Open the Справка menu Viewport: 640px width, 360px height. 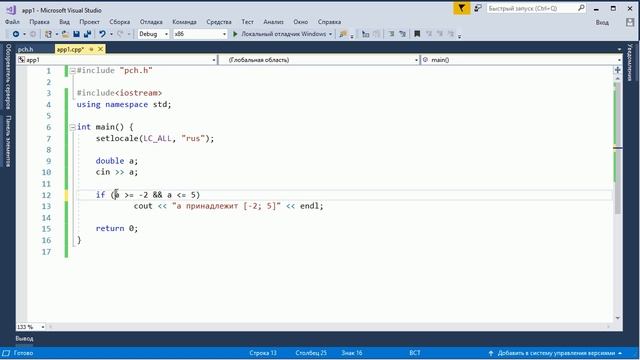[329, 22]
